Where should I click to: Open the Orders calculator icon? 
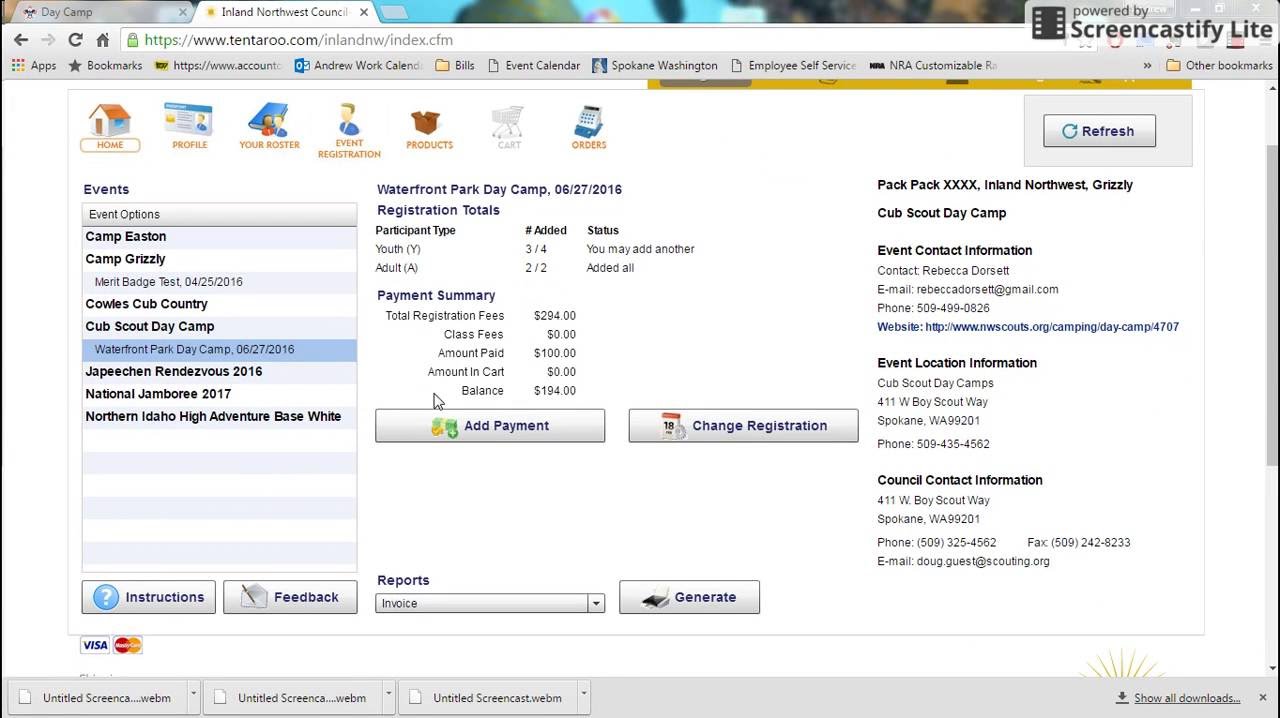tap(589, 127)
